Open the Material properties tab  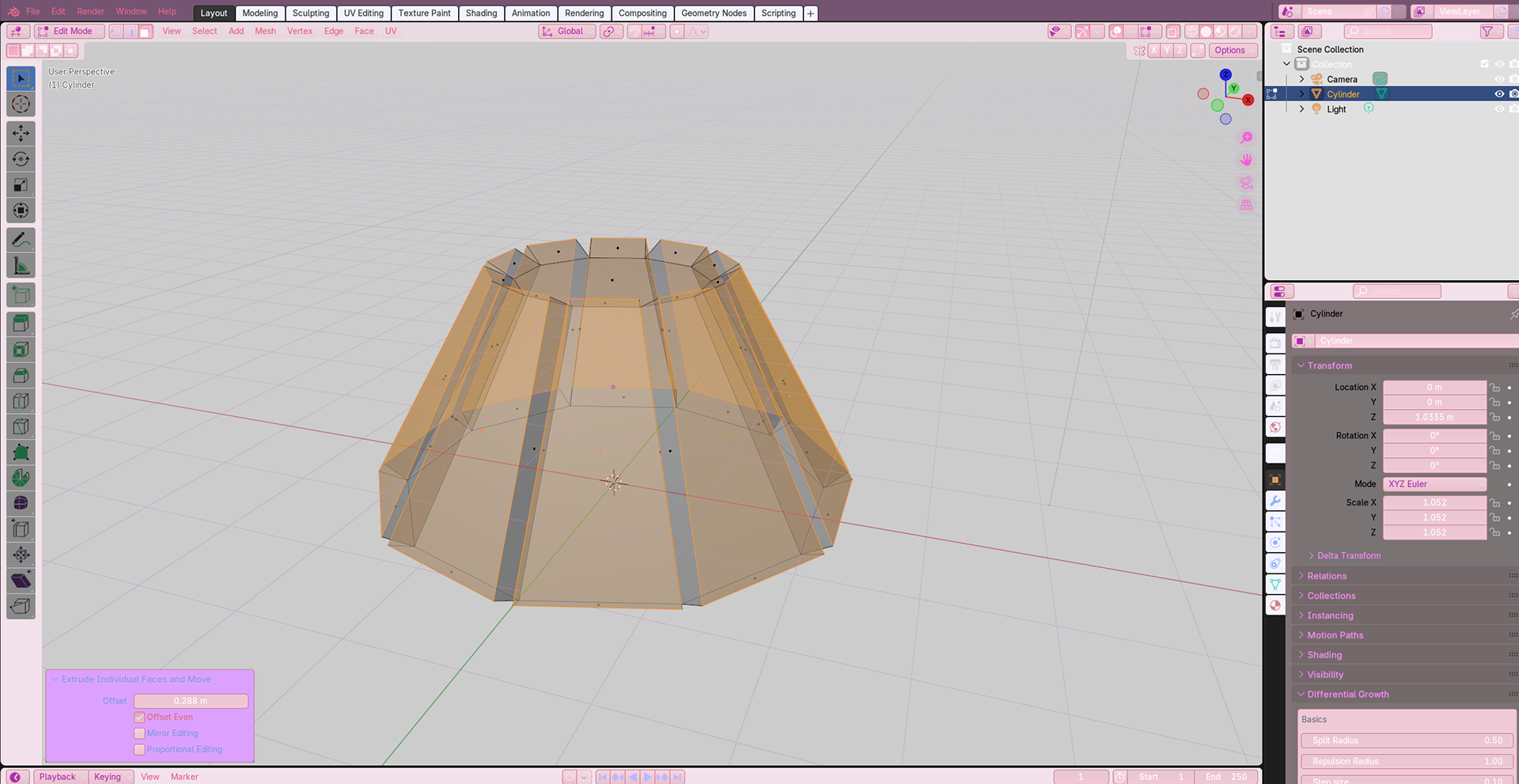(1275, 605)
